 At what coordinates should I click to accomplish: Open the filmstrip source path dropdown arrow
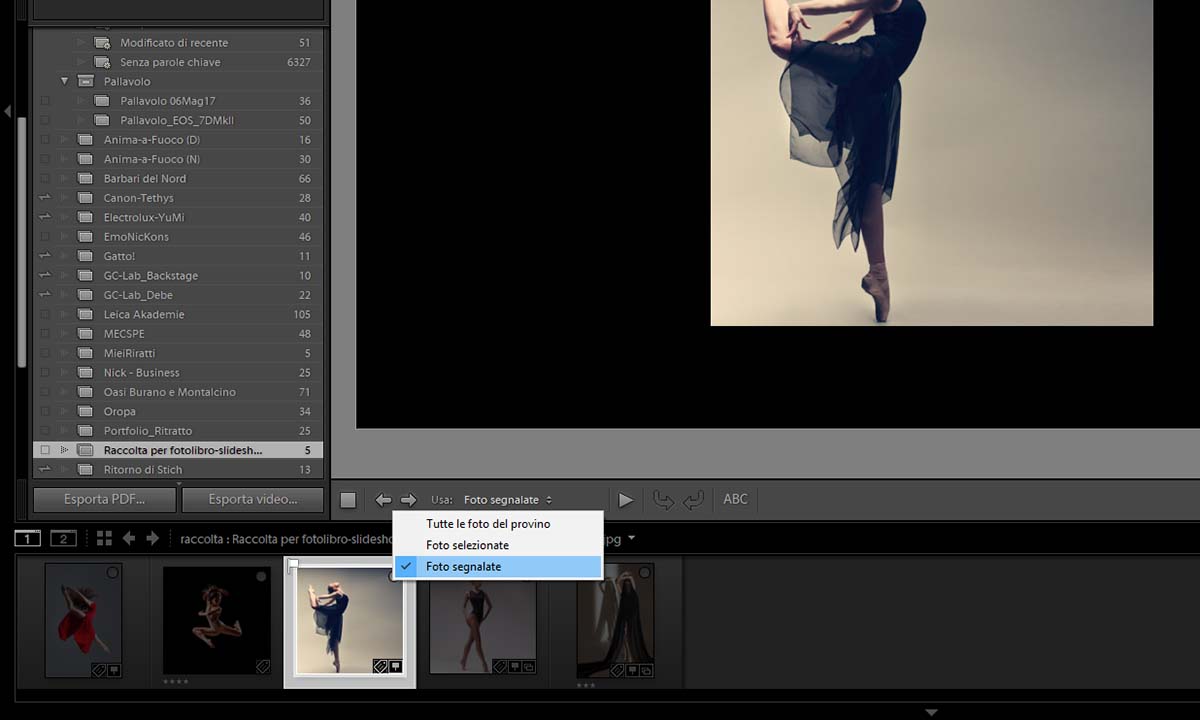631,539
